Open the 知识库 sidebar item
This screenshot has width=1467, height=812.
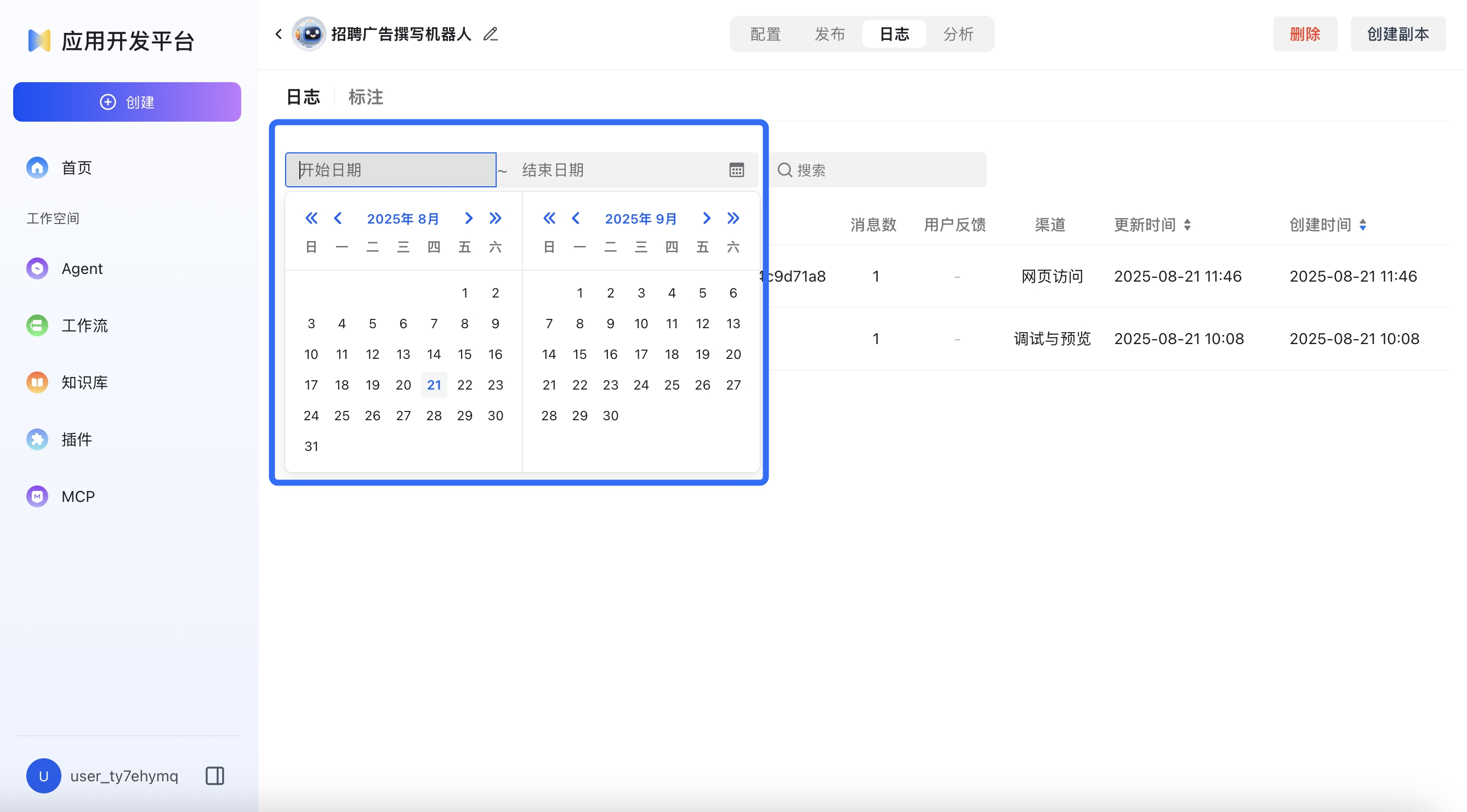[84, 382]
